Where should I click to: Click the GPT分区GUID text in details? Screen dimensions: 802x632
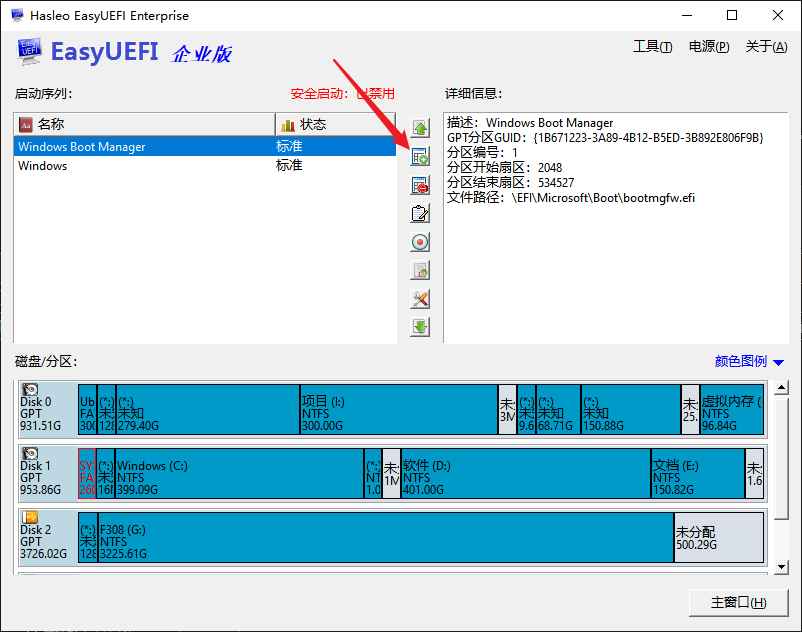coord(605,138)
